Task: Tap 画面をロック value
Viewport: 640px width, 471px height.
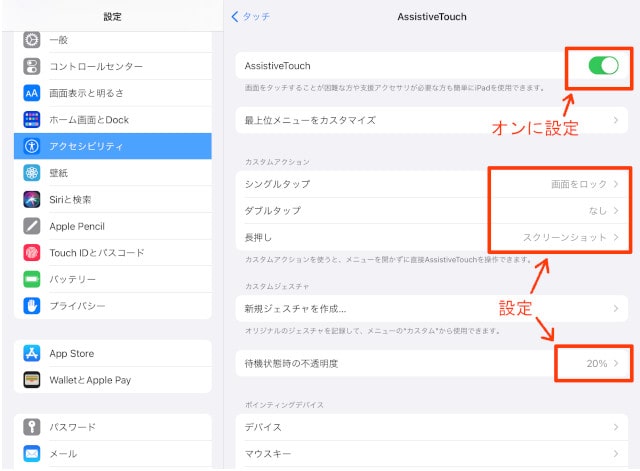Action: 579,184
